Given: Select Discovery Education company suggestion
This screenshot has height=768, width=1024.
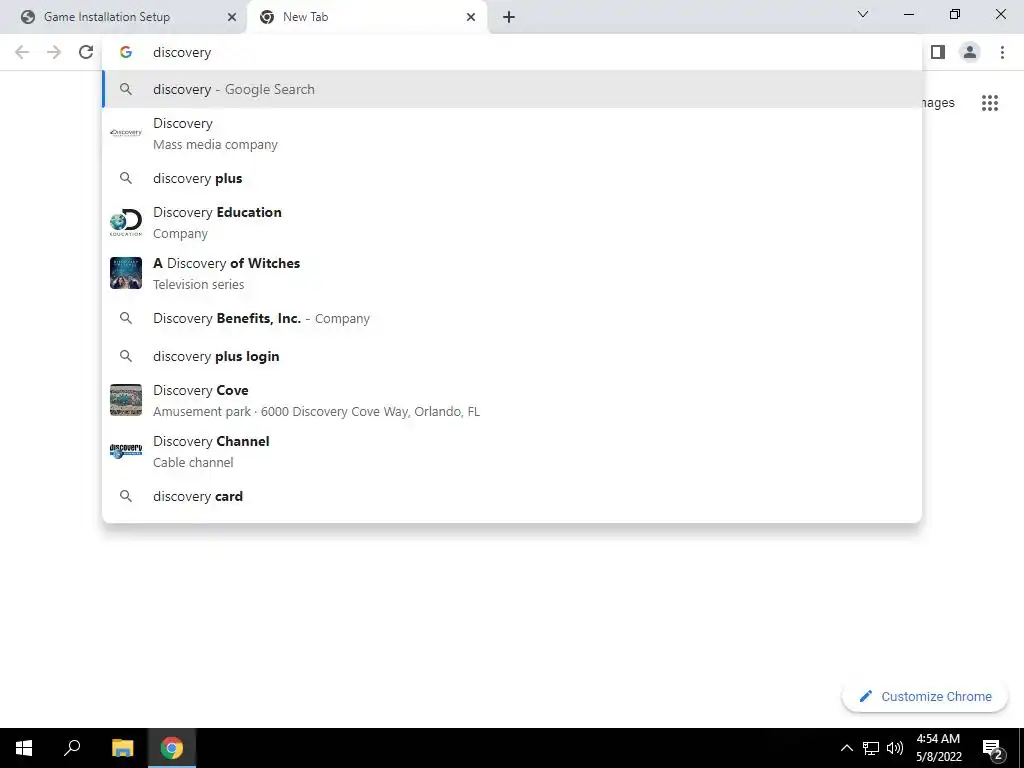Looking at the screenshot, I should point(512,222).
